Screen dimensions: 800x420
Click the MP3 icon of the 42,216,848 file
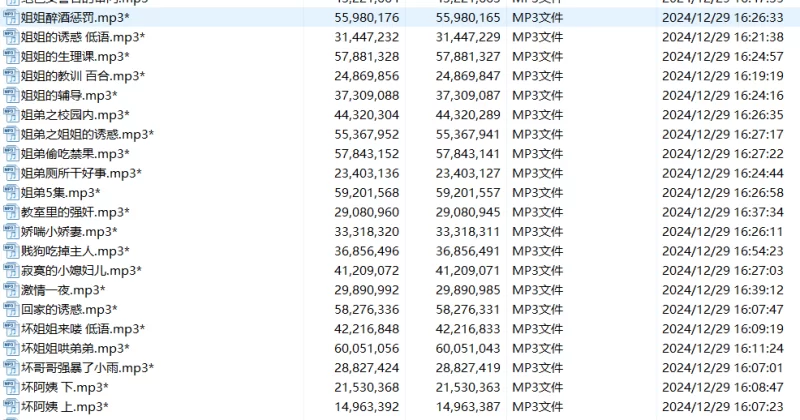(11, 329)
